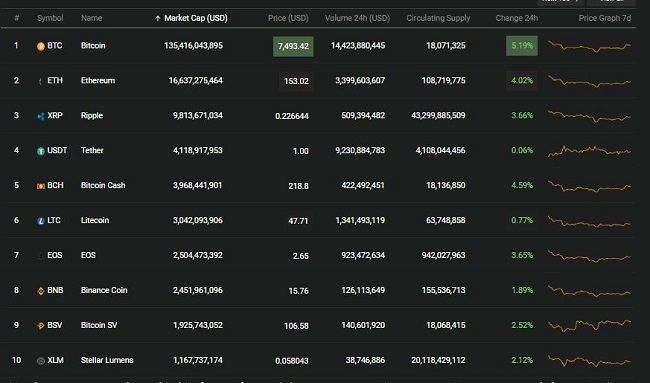650x383 pixels.
Task: Open the Bitcoin name link
Action: (x=93, y=46)
